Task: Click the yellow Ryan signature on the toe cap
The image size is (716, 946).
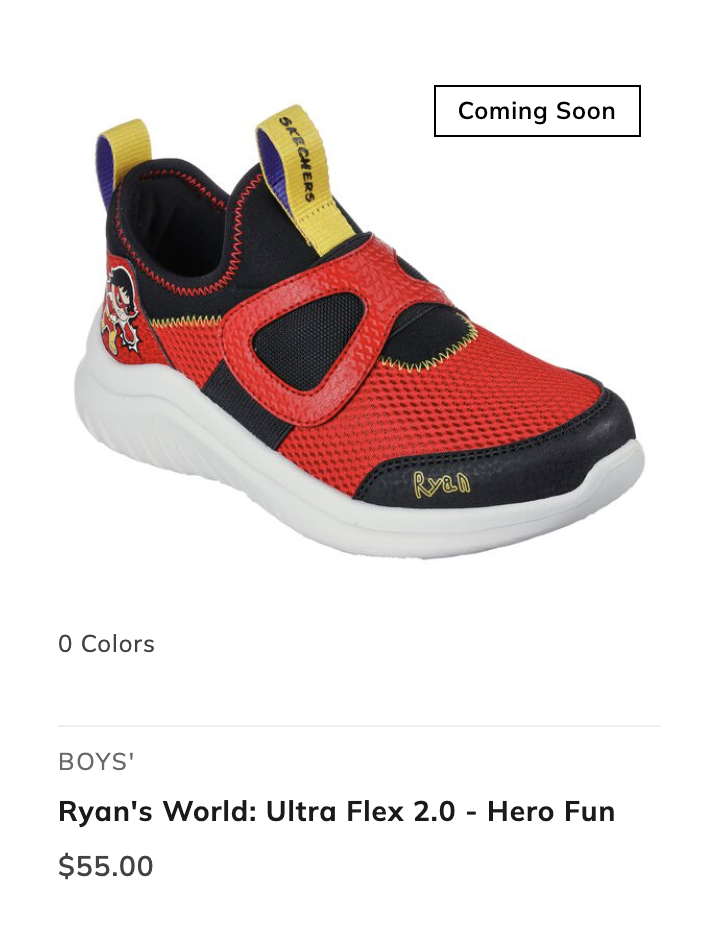Action: point(442,484)
